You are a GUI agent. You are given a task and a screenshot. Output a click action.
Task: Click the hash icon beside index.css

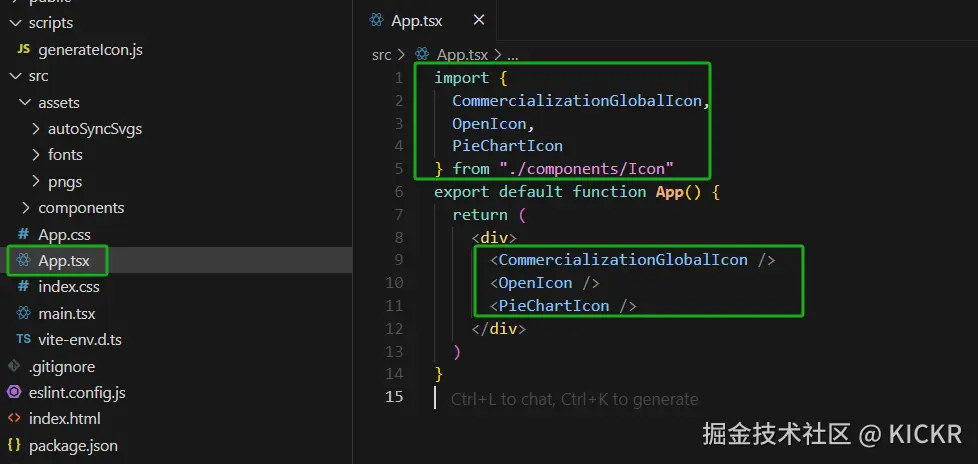tap(24, 287)
